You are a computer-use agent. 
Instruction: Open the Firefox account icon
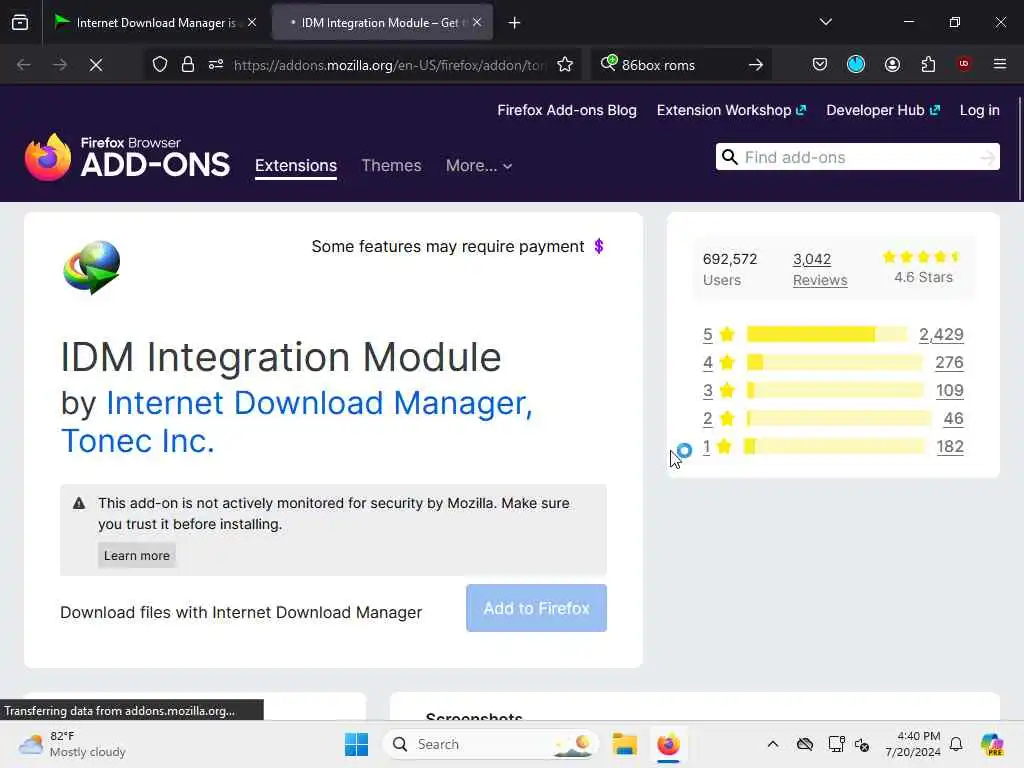click(x=892, y=65)
